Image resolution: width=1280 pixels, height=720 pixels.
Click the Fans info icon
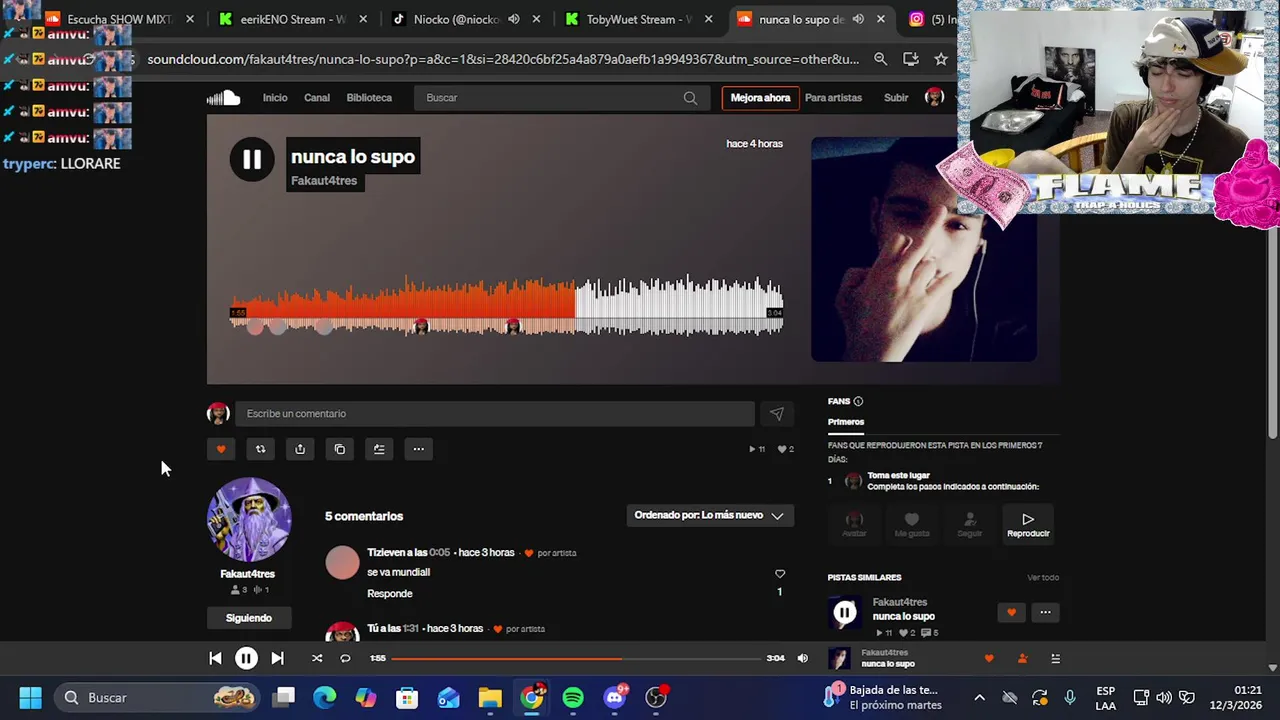click(x=858, y=401)
